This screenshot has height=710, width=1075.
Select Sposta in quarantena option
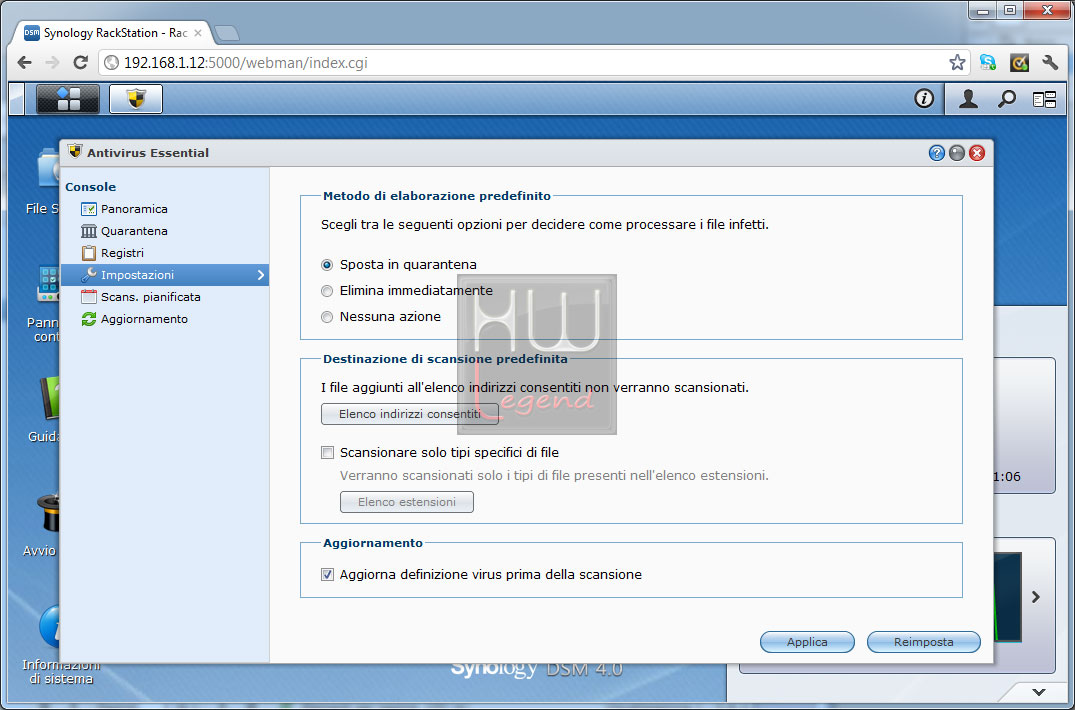coord(327,265)
